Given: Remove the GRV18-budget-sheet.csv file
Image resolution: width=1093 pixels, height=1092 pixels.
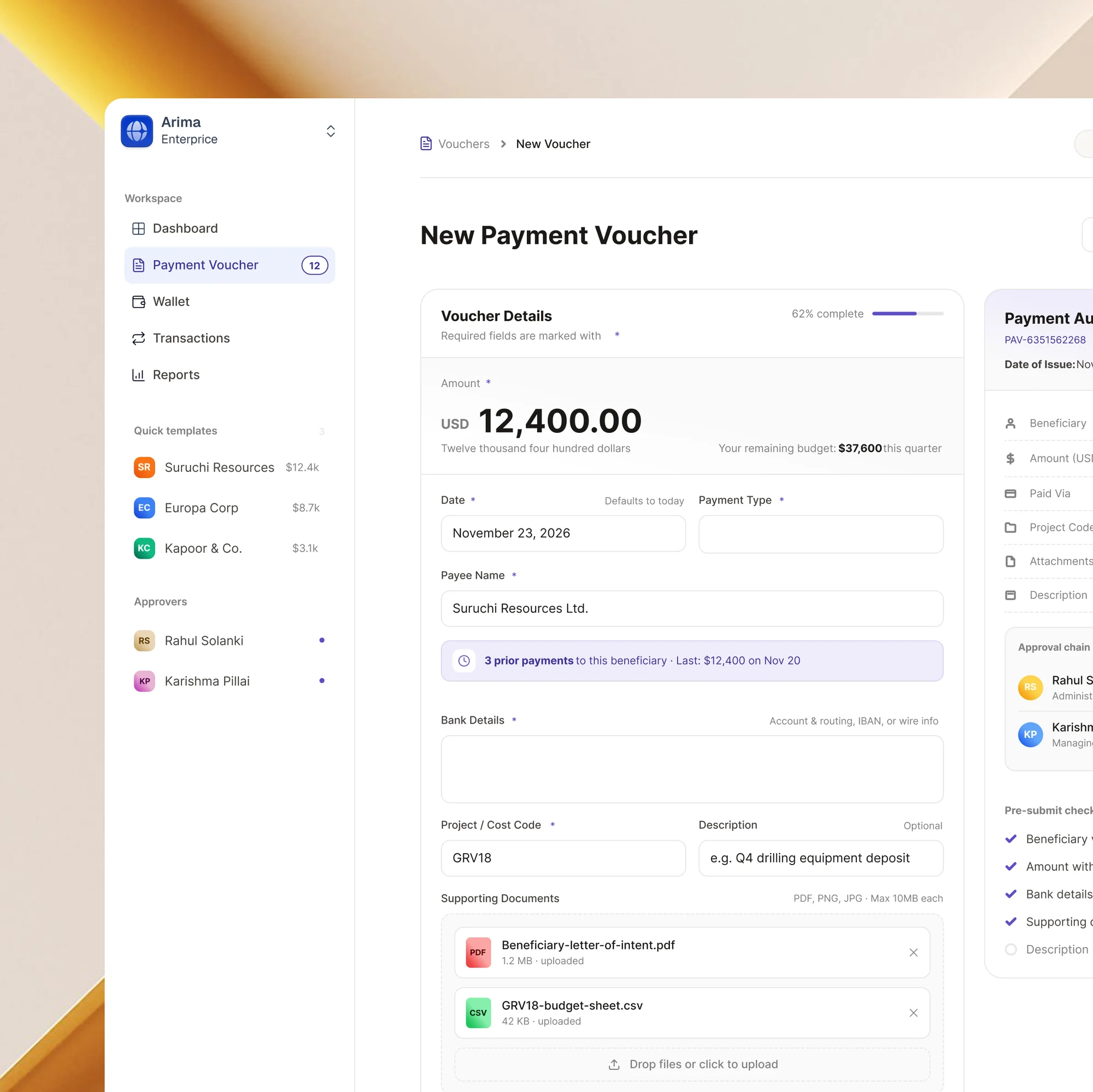Looking at the screenshot, I should click(x=913, y=1013).
